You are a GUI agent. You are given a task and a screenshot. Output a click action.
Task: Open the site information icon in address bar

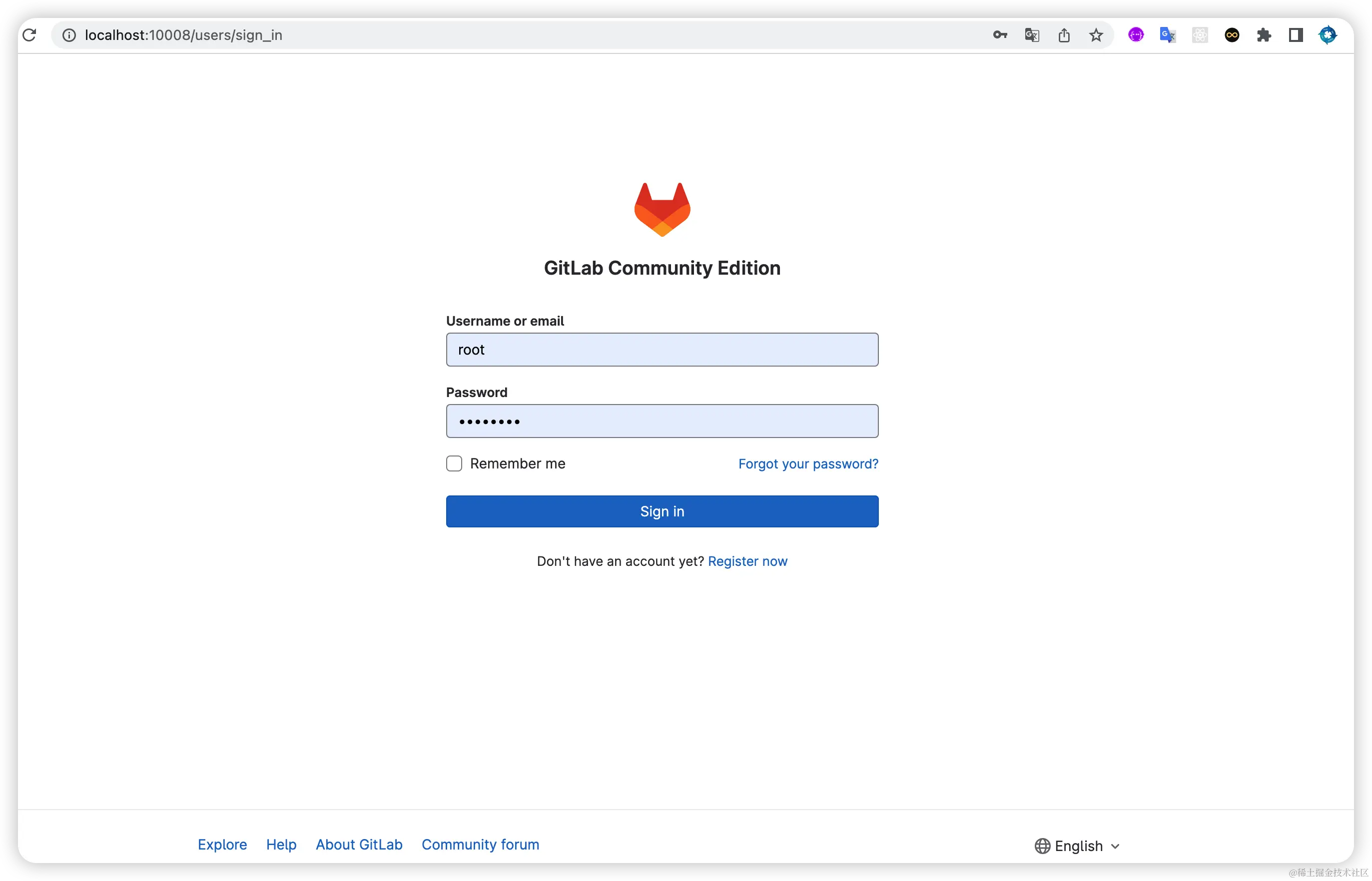coord(69,35)
